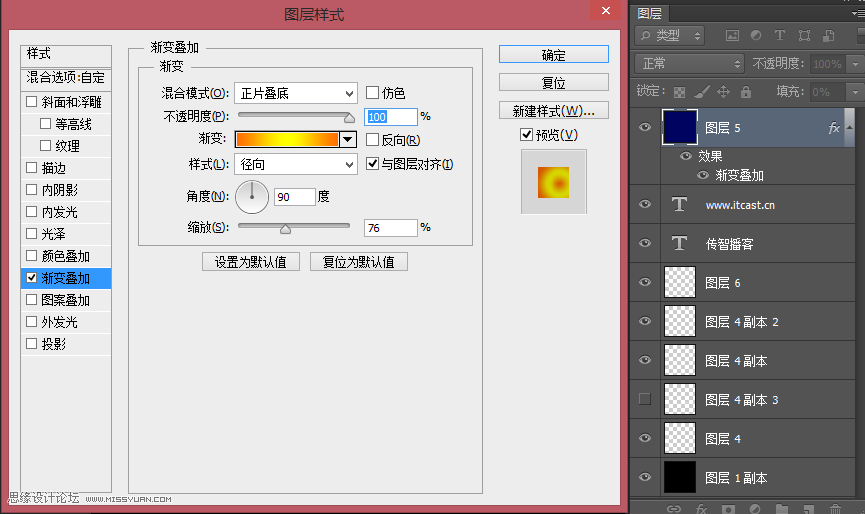Screen dimensions: 865x514
Task: Open the Layers panel flyout menu icon
Action: tap(857, 13)
